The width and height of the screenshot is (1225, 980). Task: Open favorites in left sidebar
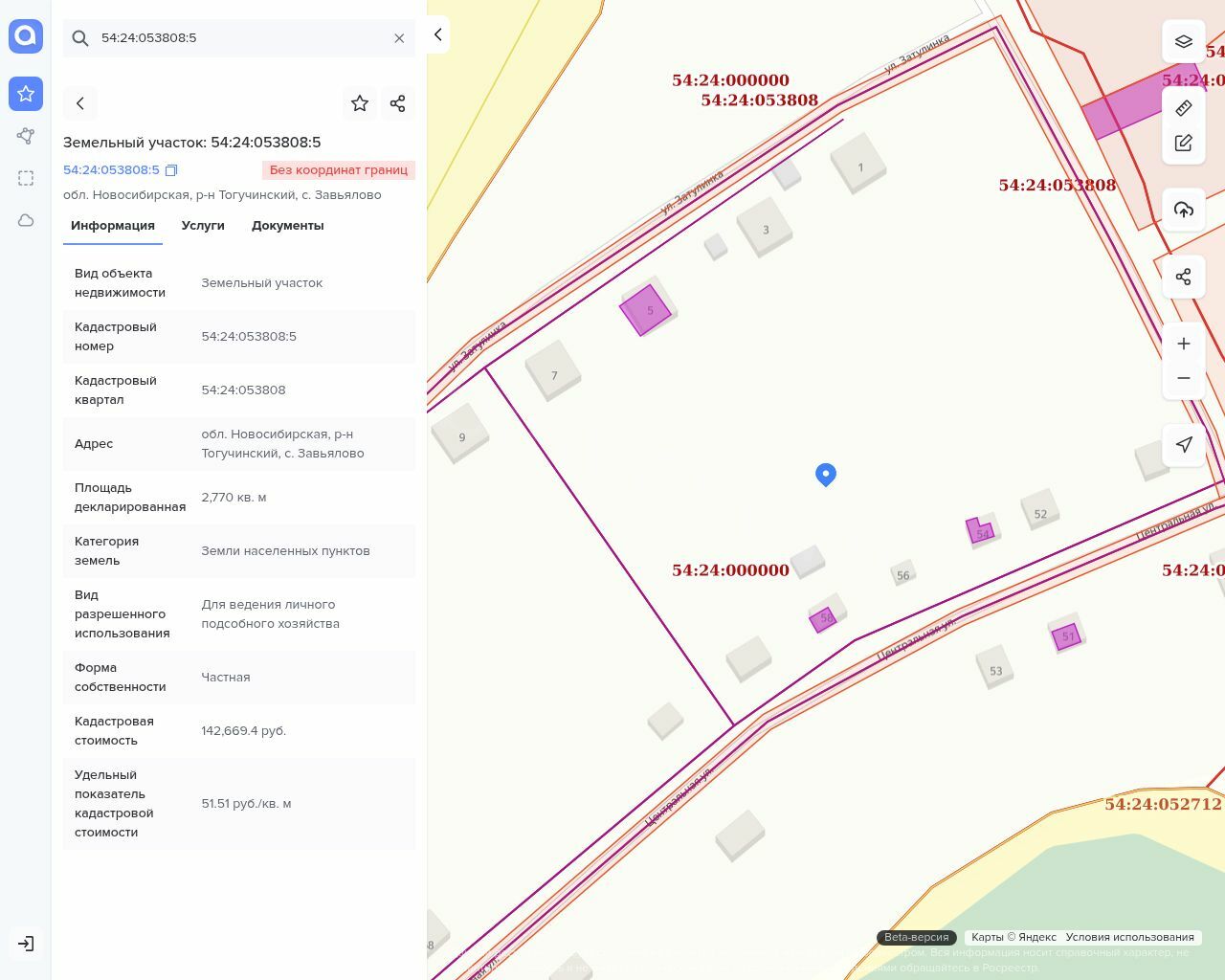(26, 94)
